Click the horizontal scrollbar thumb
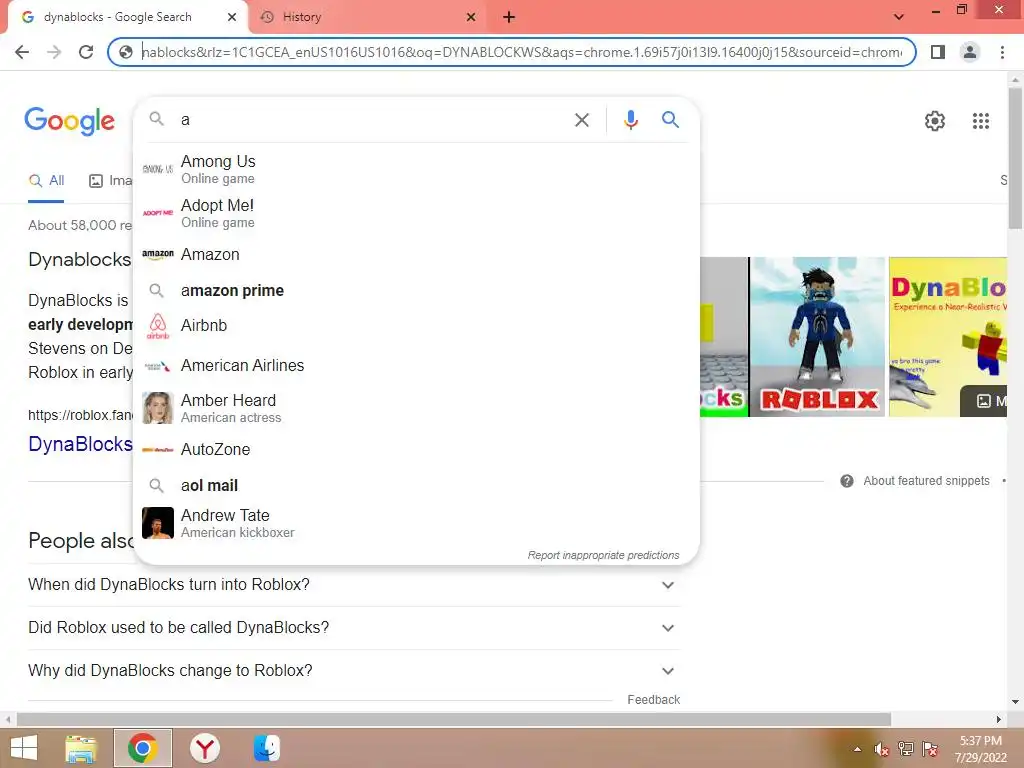Screen dimensions: 1024x768 pyautogui.click(x=453, y=720)
